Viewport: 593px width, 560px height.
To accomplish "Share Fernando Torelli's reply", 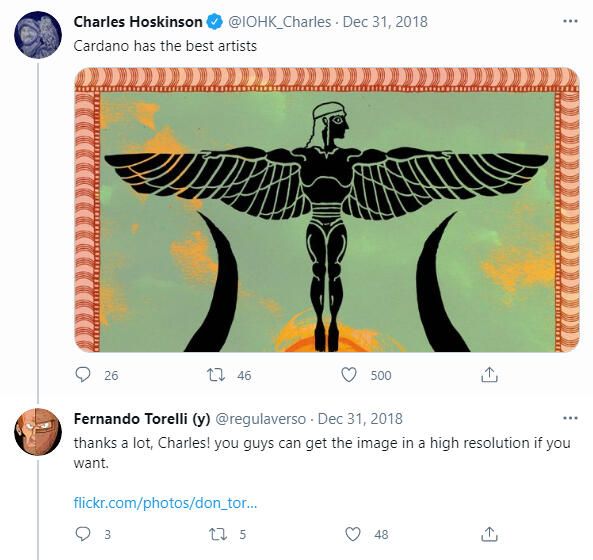I will [489, 534].
